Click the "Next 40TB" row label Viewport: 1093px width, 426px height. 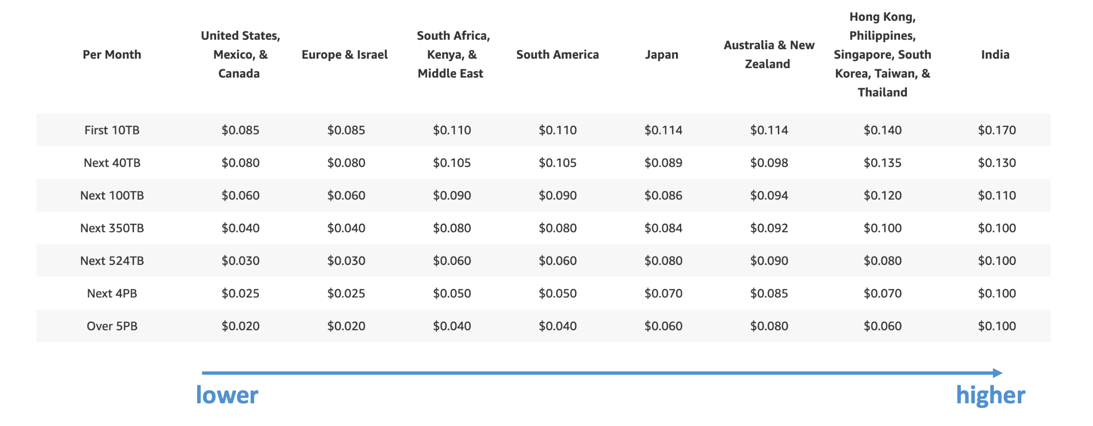coord(112,163)
